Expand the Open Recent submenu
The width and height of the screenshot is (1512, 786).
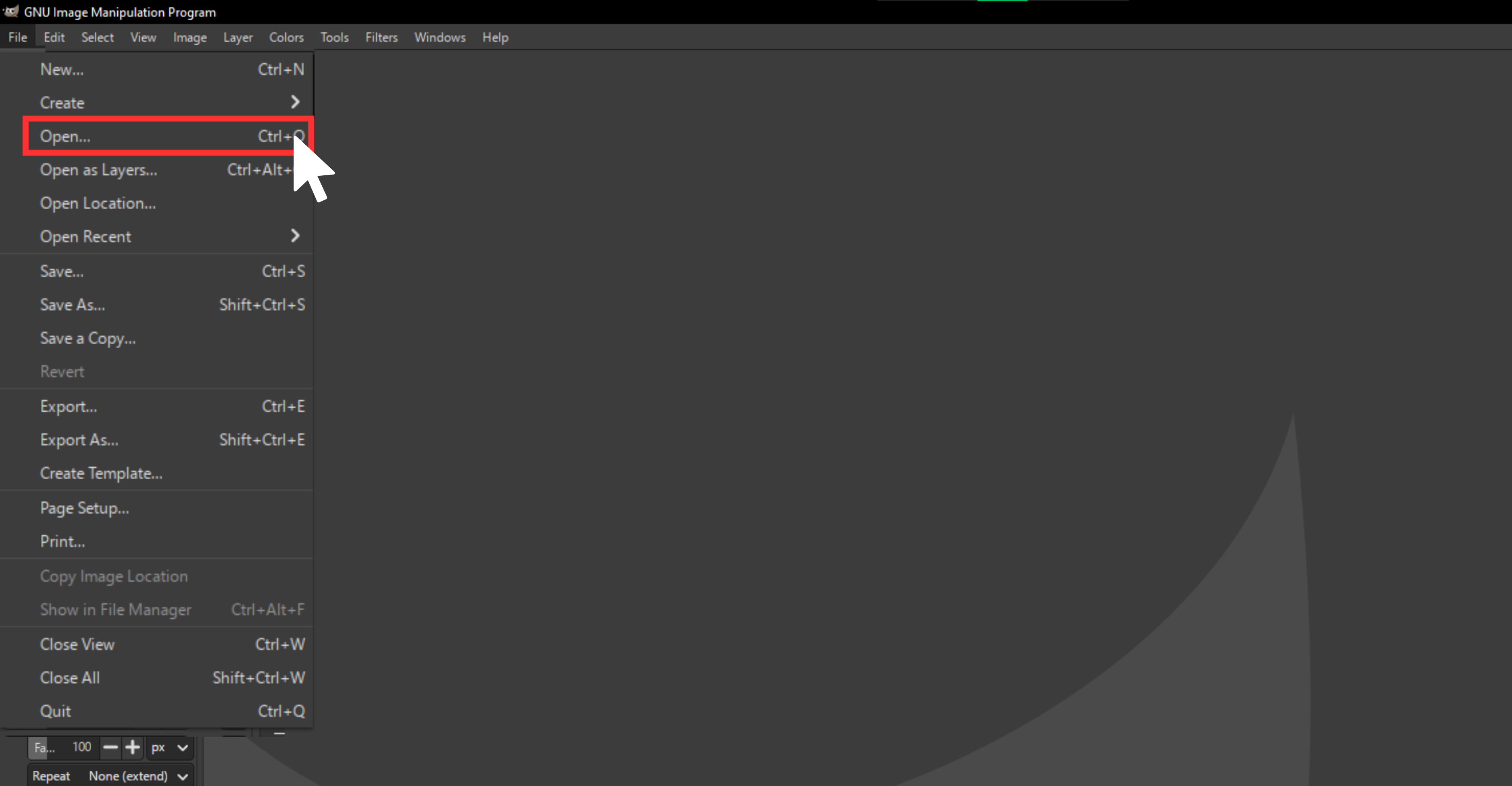(157, 236)
